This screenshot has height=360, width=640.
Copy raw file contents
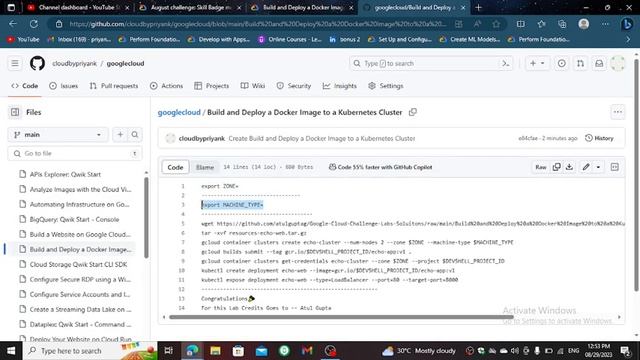556,167
